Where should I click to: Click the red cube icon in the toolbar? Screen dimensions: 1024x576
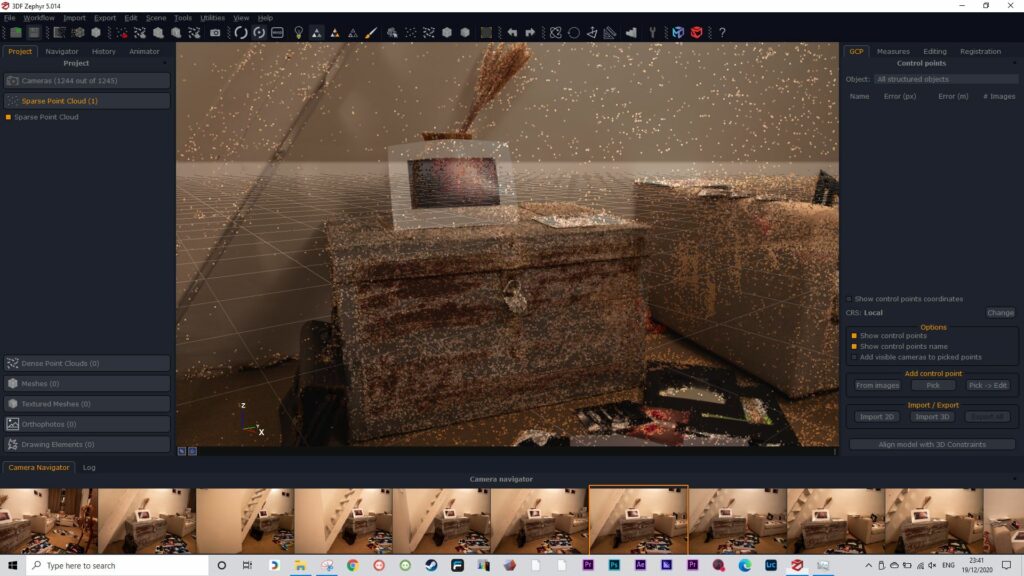point(696,33)
